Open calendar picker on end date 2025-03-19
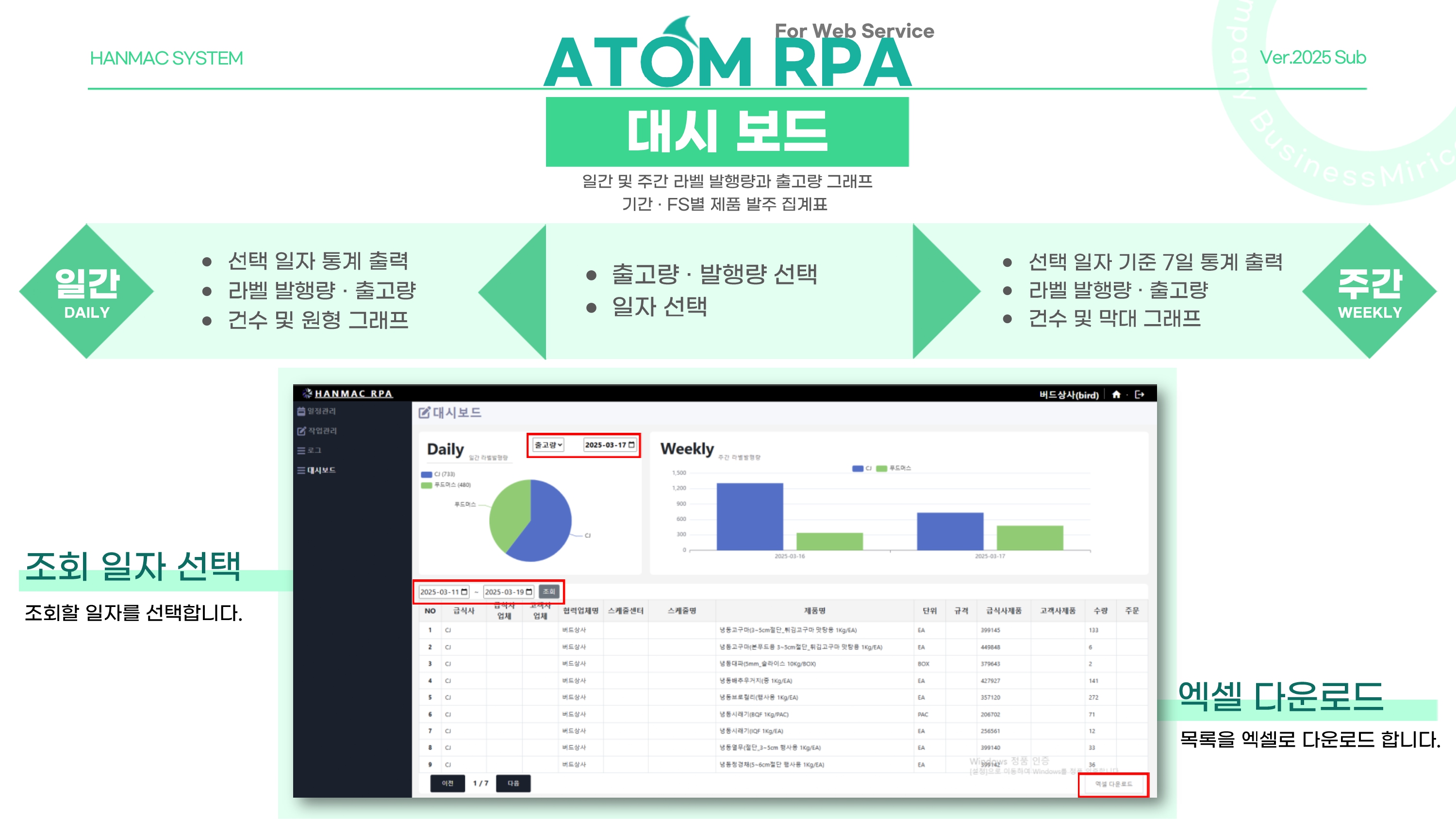The image size is (1456, 819). [529, 592]
